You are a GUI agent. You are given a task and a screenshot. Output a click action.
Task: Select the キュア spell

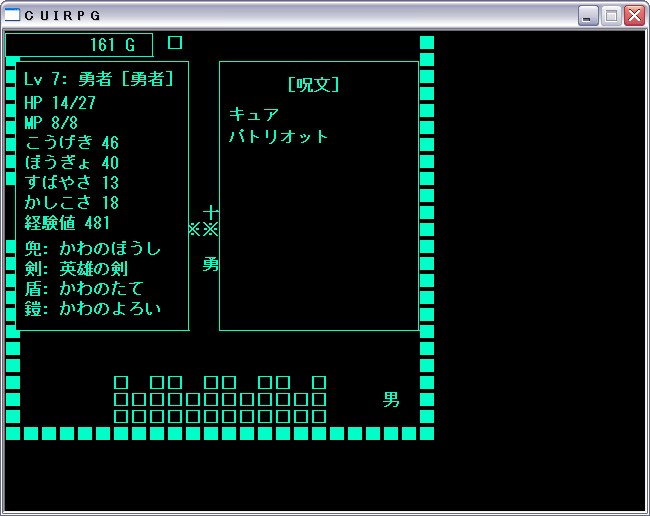click(x=254, y=114)
